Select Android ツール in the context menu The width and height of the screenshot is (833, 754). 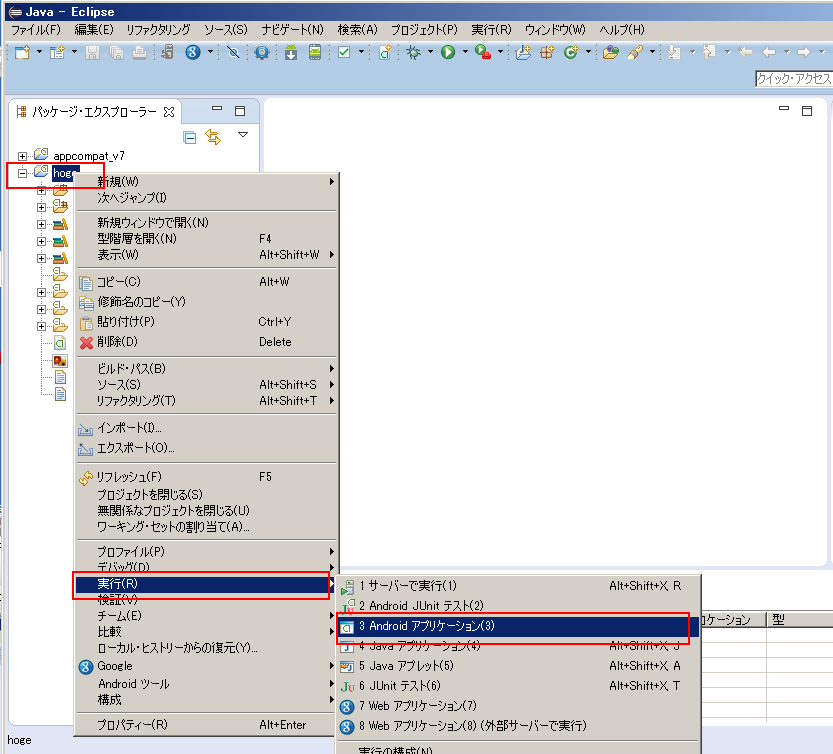[x=206, y=684]
